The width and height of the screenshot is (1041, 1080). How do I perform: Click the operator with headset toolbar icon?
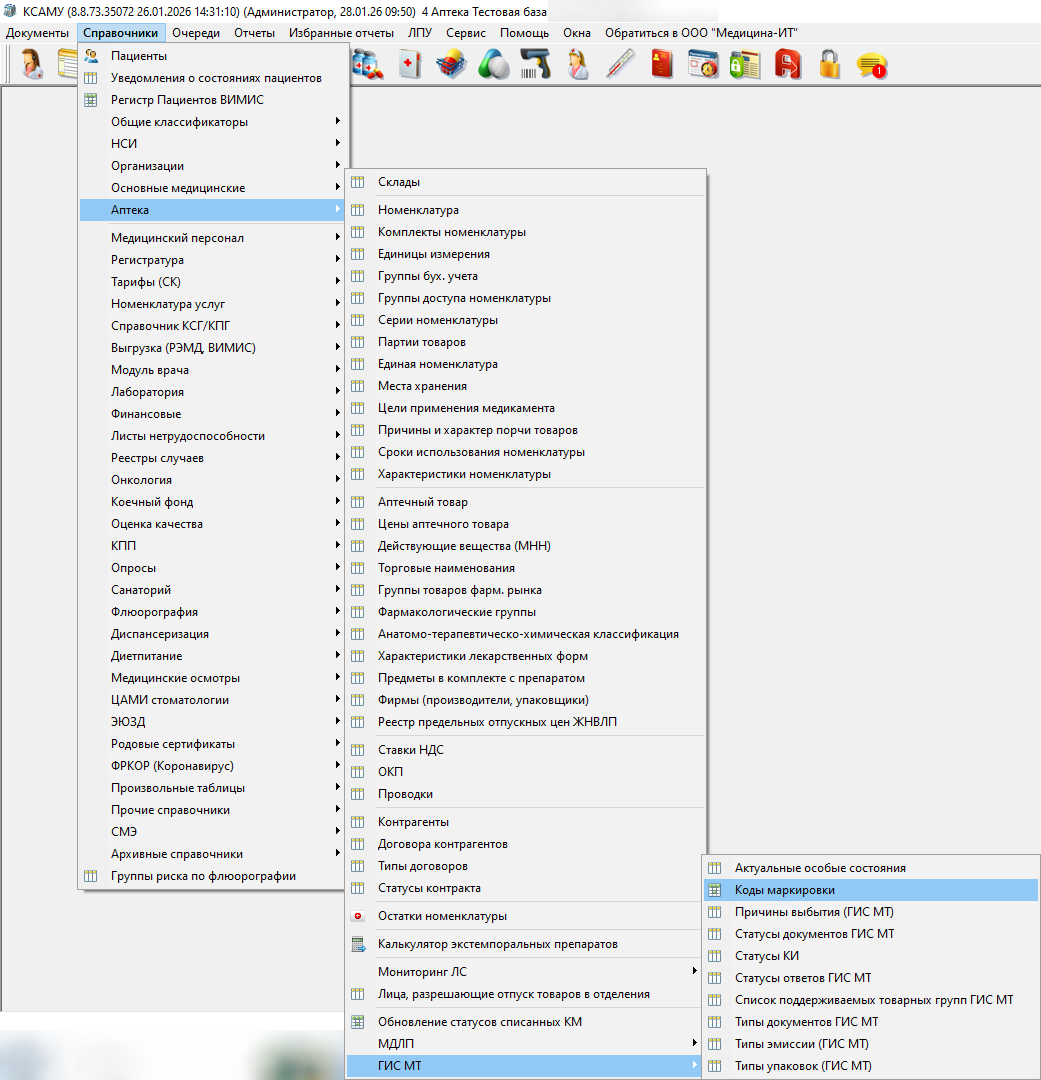tap(33, 65)
